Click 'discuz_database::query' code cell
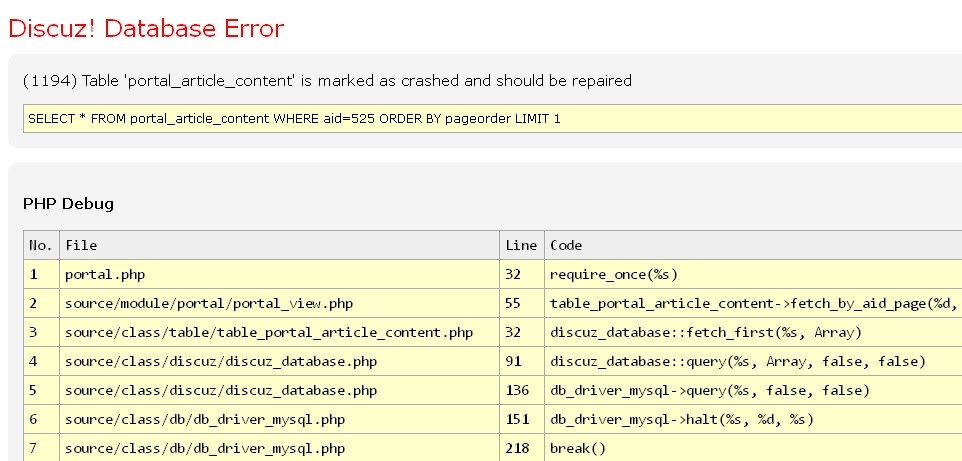Screen dimensions: 962x461 (x=753, y=362)
